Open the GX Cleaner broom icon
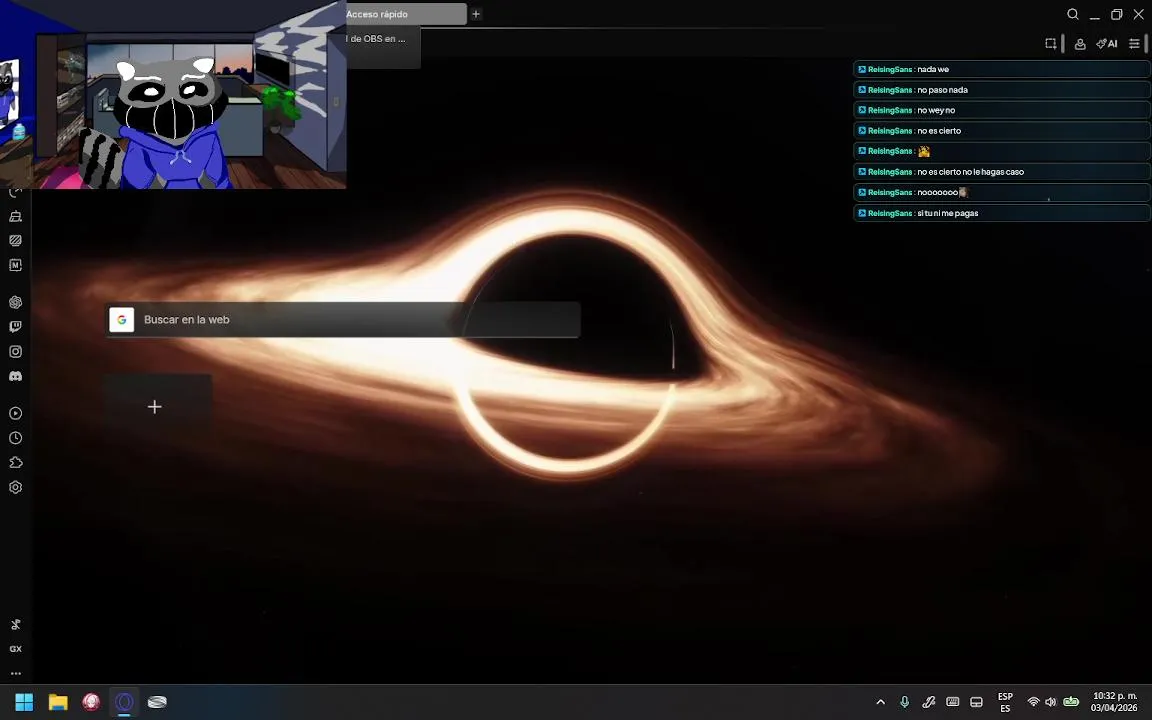Viewport: 1152px width, 720px height. pyautogui.click(x=15, y=216)
